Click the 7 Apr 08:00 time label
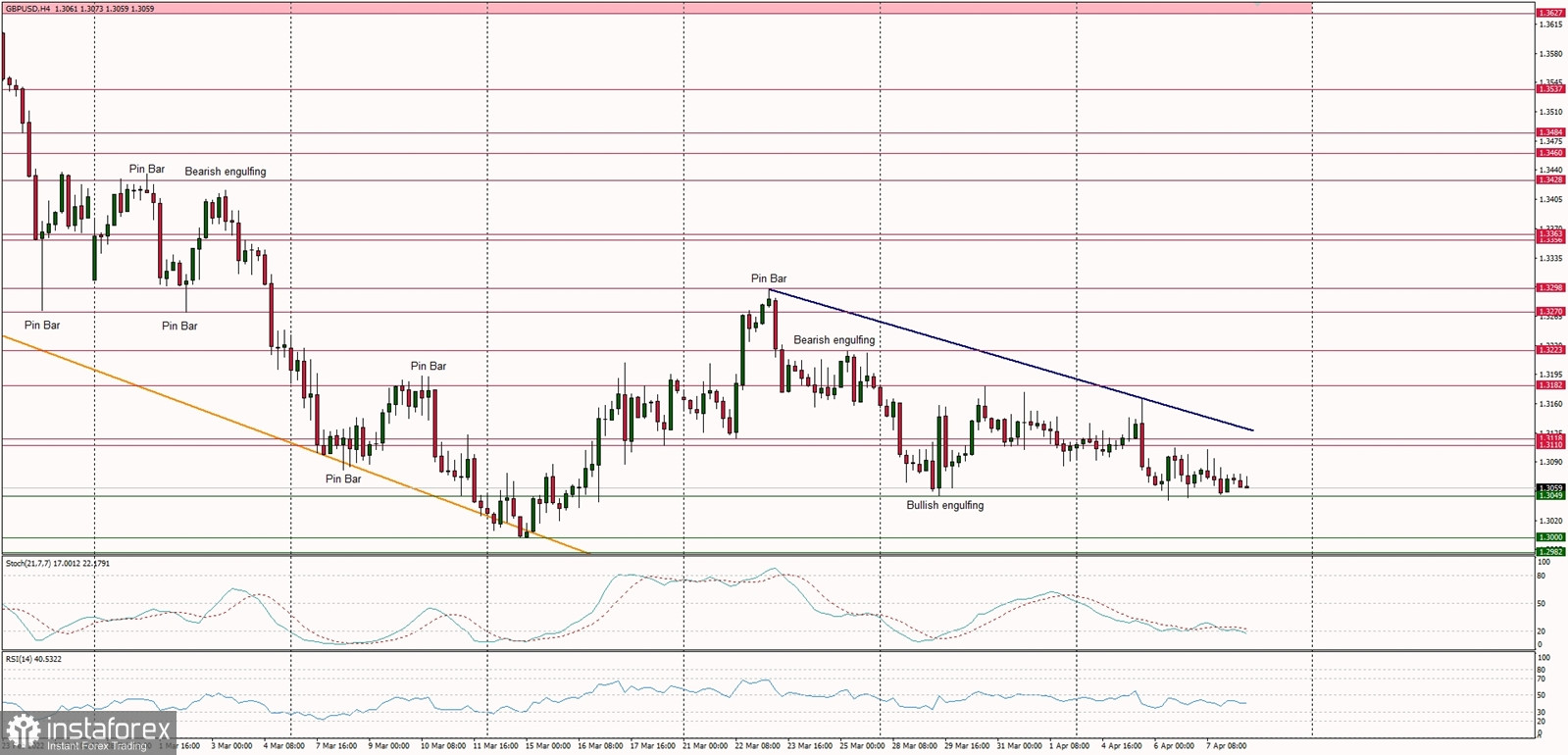This screenshot has height=755, width=1568. [x=1227, y=746]
